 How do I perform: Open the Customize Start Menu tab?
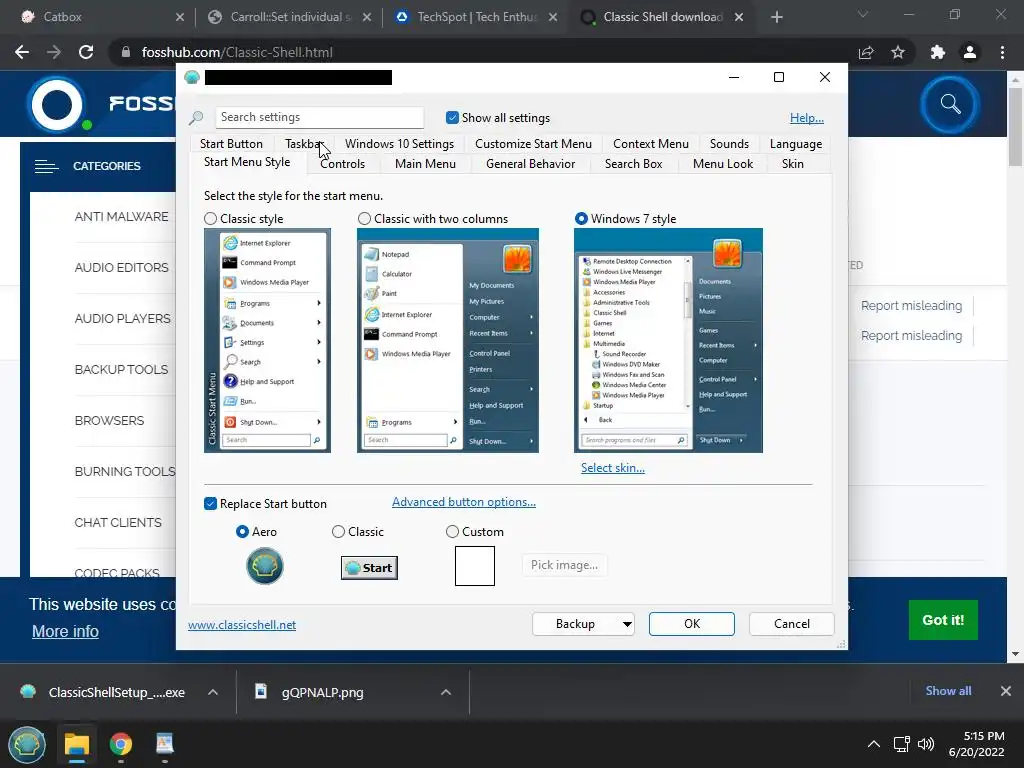(533, 144)
